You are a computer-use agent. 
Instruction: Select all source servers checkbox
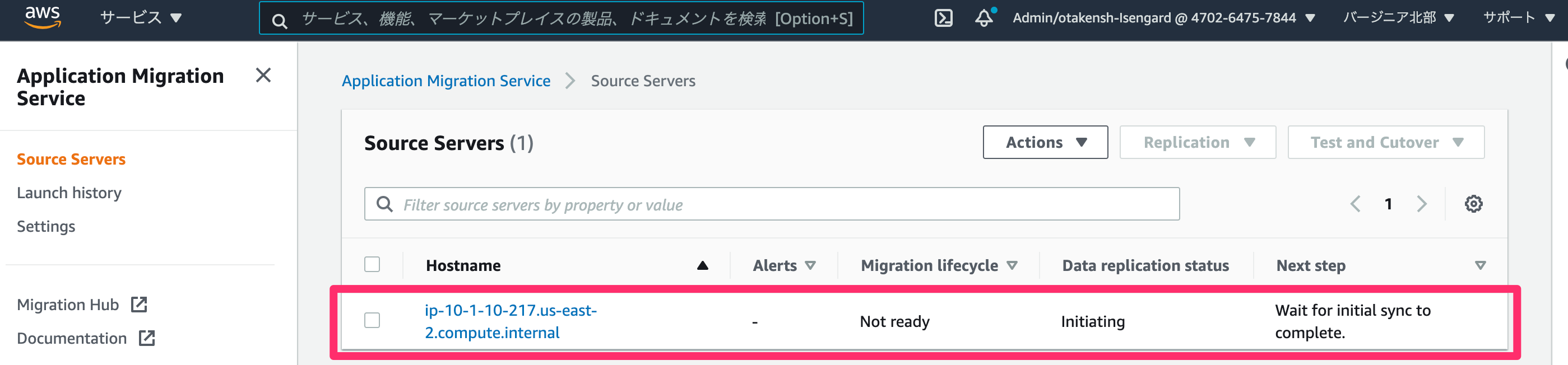(x=372, y=264)
